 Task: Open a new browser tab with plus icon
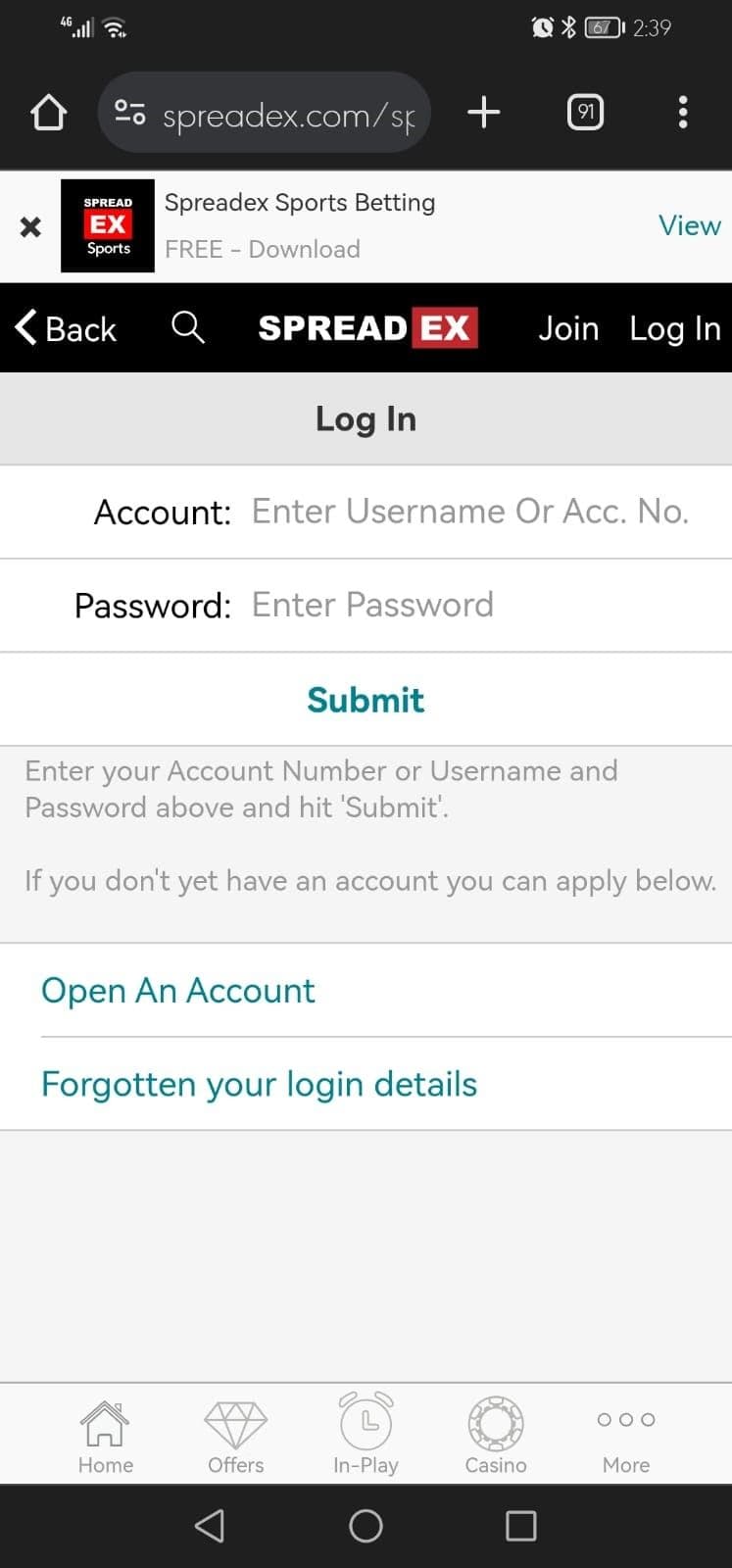[x=483, y=112]
